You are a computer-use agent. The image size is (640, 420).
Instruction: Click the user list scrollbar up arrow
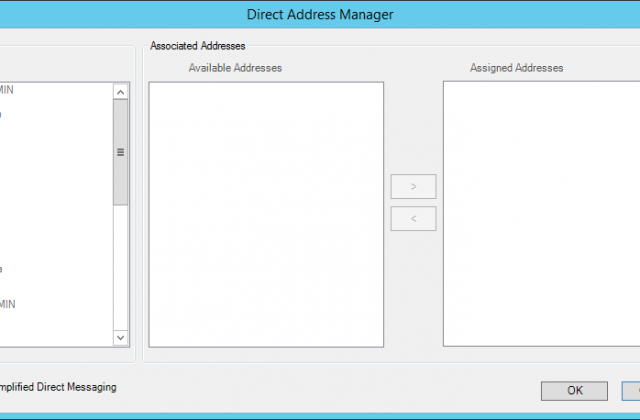pyautogui.click(x=121, y=92)
